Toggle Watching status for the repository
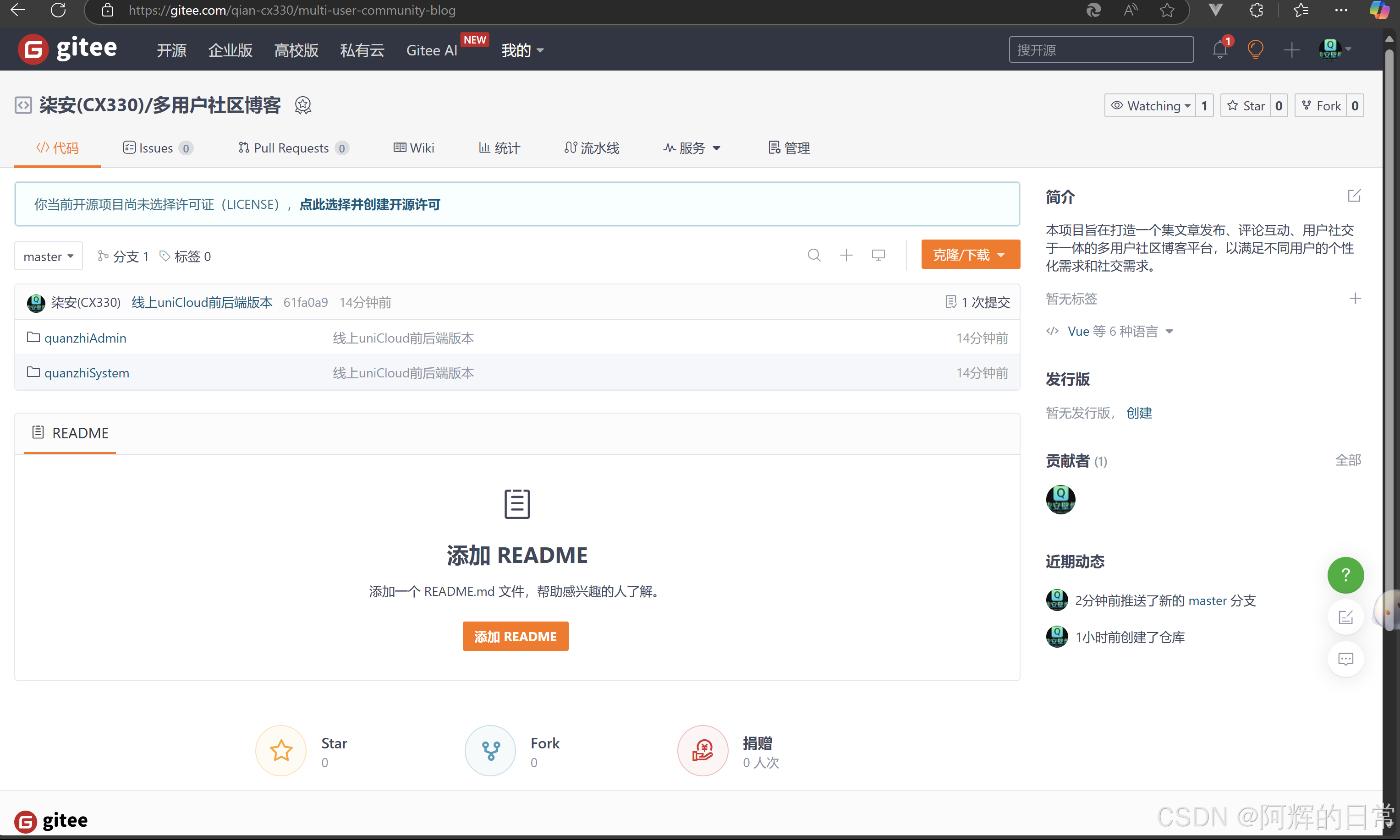1400x840 pixels. [1150, 106]
